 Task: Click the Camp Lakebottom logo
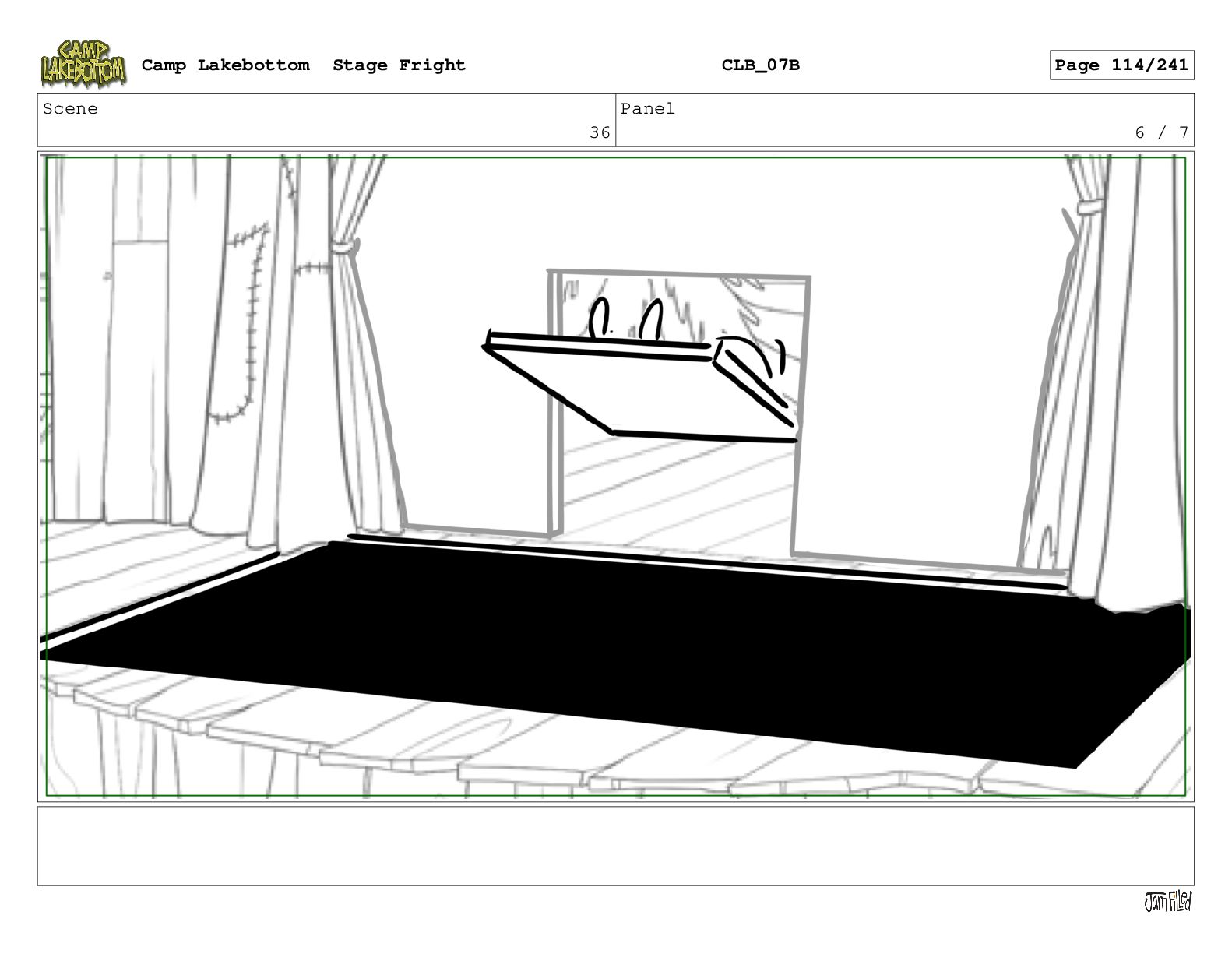(83, 64)
